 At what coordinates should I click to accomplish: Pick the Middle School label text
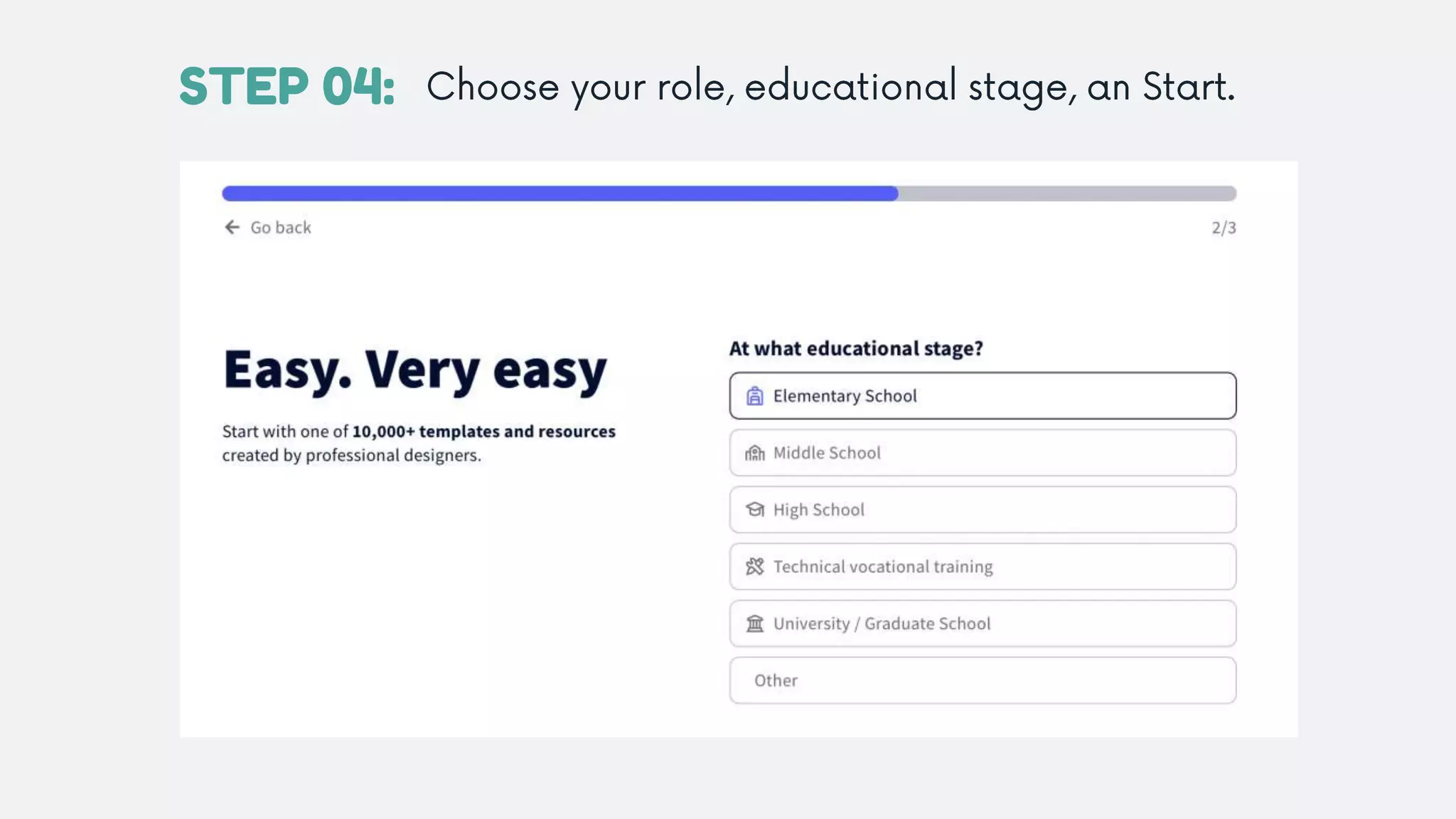click(827, 453)
